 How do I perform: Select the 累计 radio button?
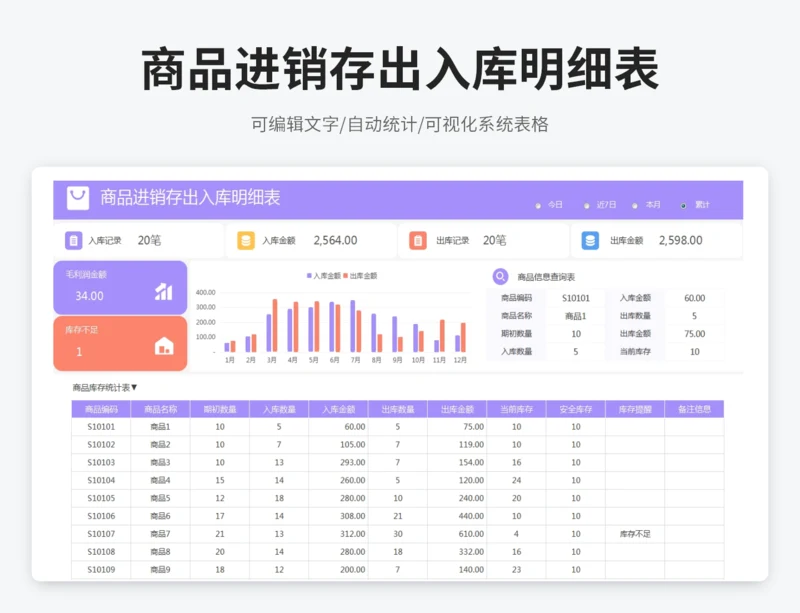[x=683, y=206]
